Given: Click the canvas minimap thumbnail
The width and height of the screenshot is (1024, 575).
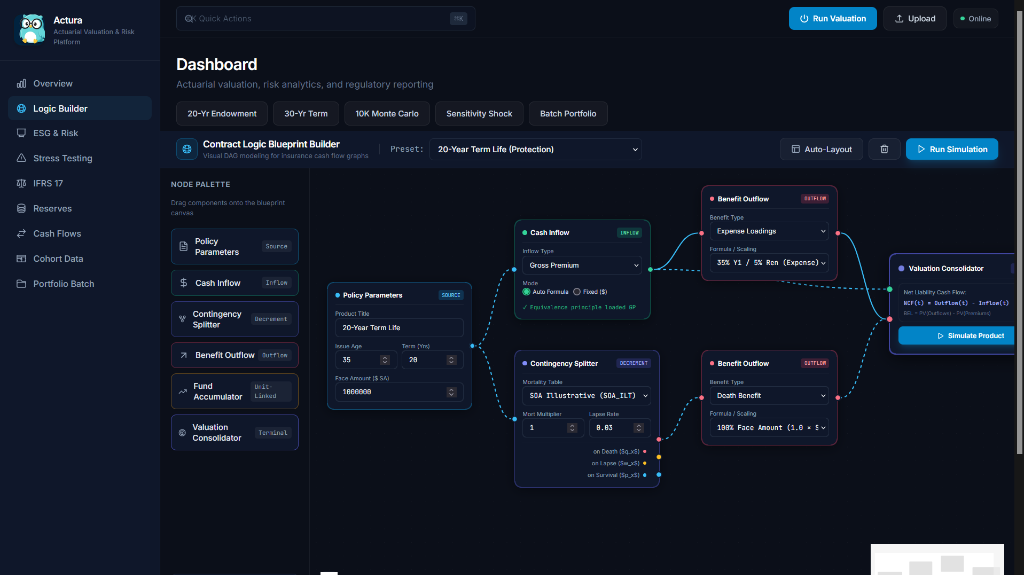Looking at the screenshot, I should point(937,559).
